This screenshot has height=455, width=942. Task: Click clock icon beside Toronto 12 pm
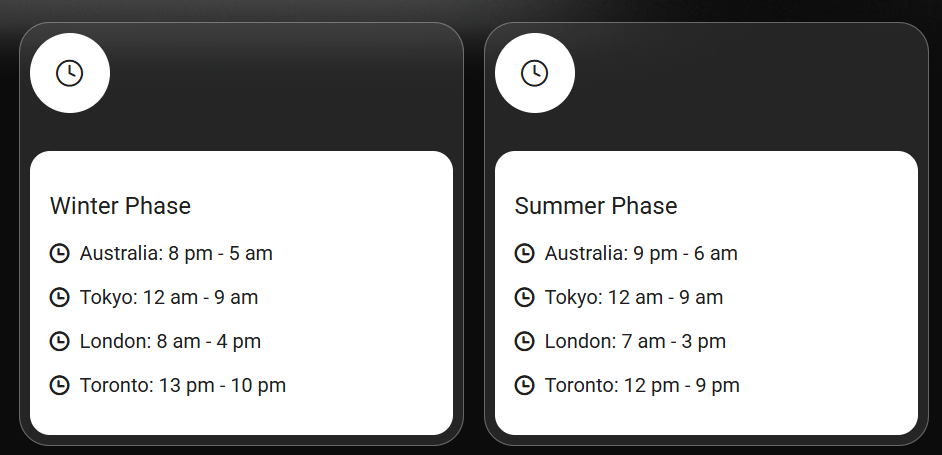click(524, 385)
